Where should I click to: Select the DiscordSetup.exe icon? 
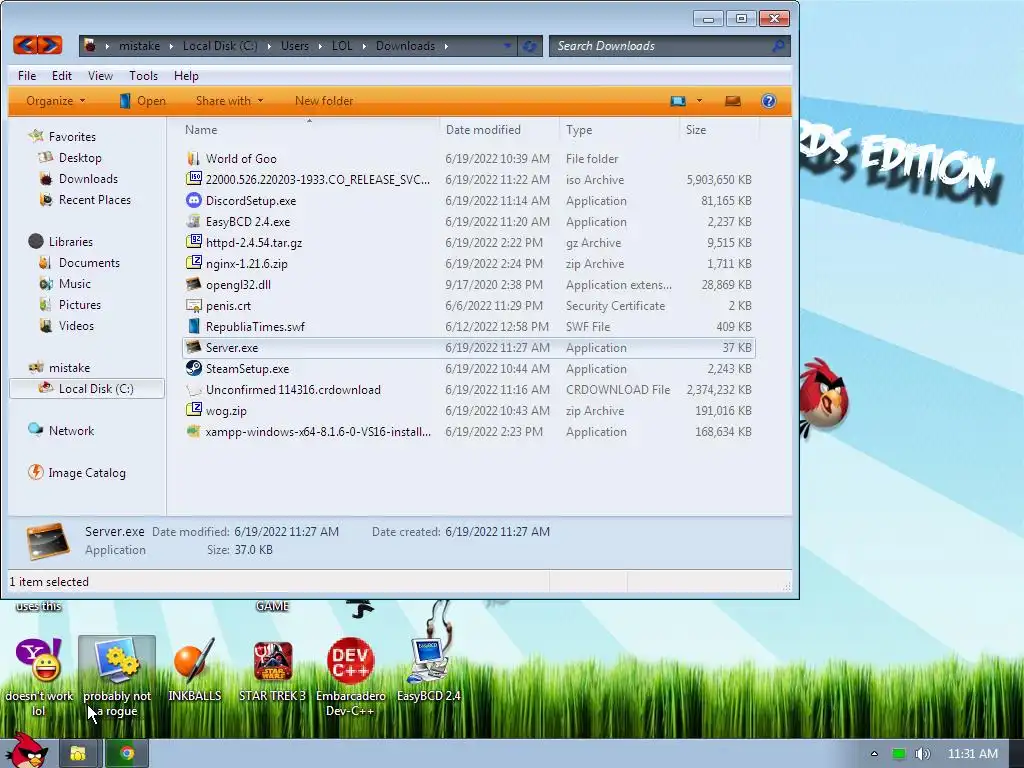coord(193,200)
